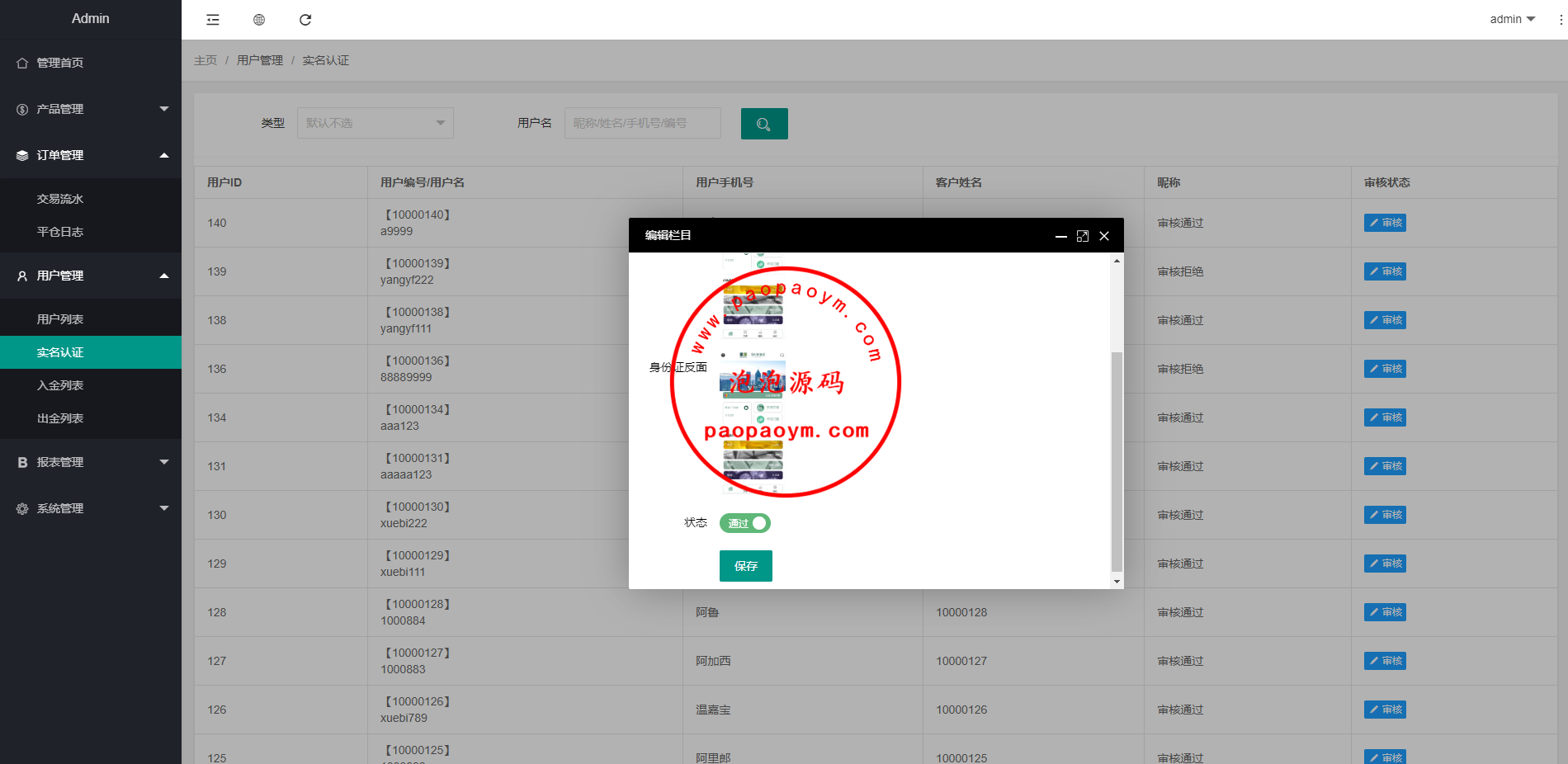Minimize the 编辑栏目 dialog
Screen dimensions: 1568x764
tap(1061, 236)
